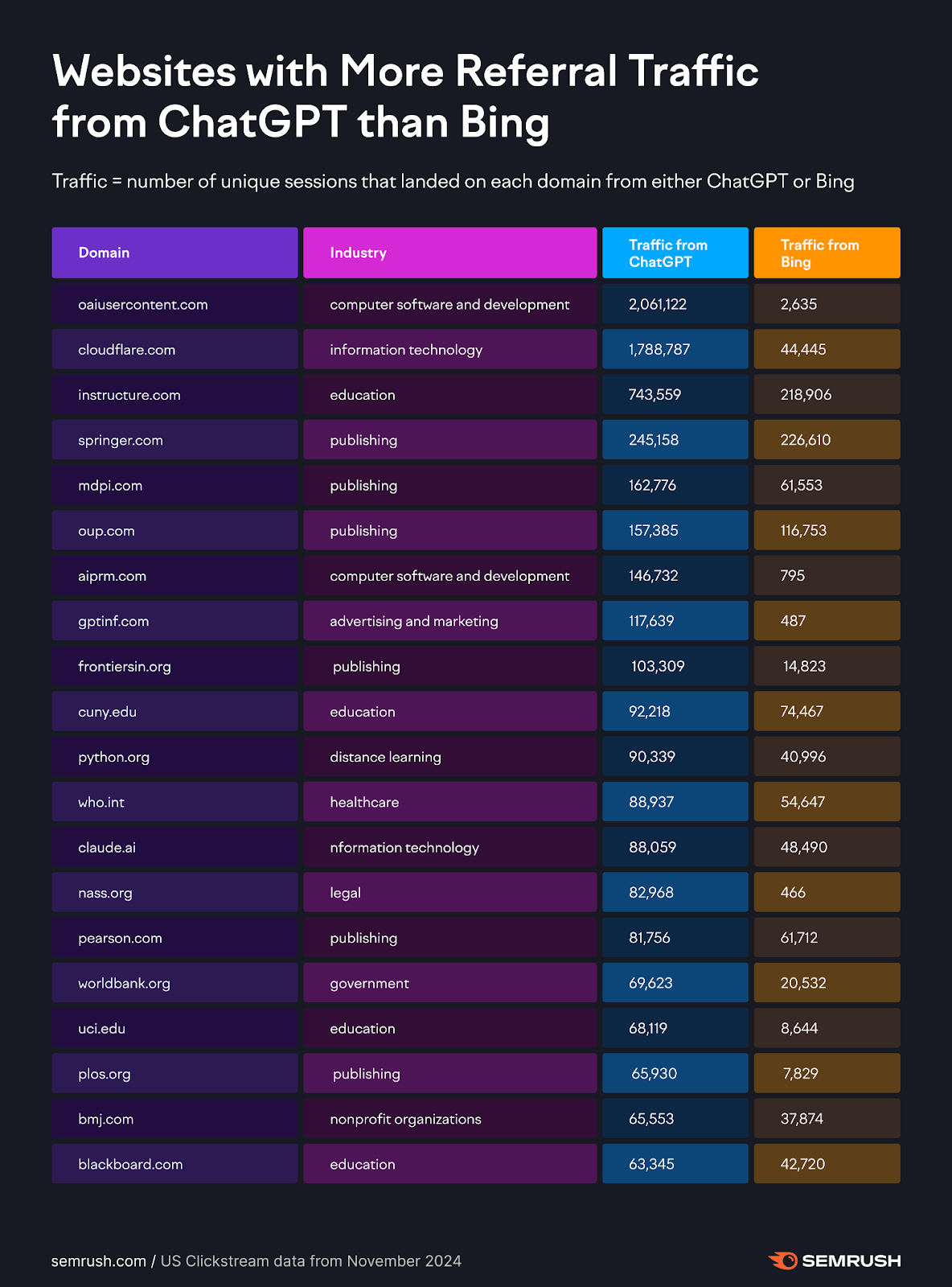Viewport: 952px width, 1287px height.
Task: Select the python.org domain entry
Action: coord(114,757)
